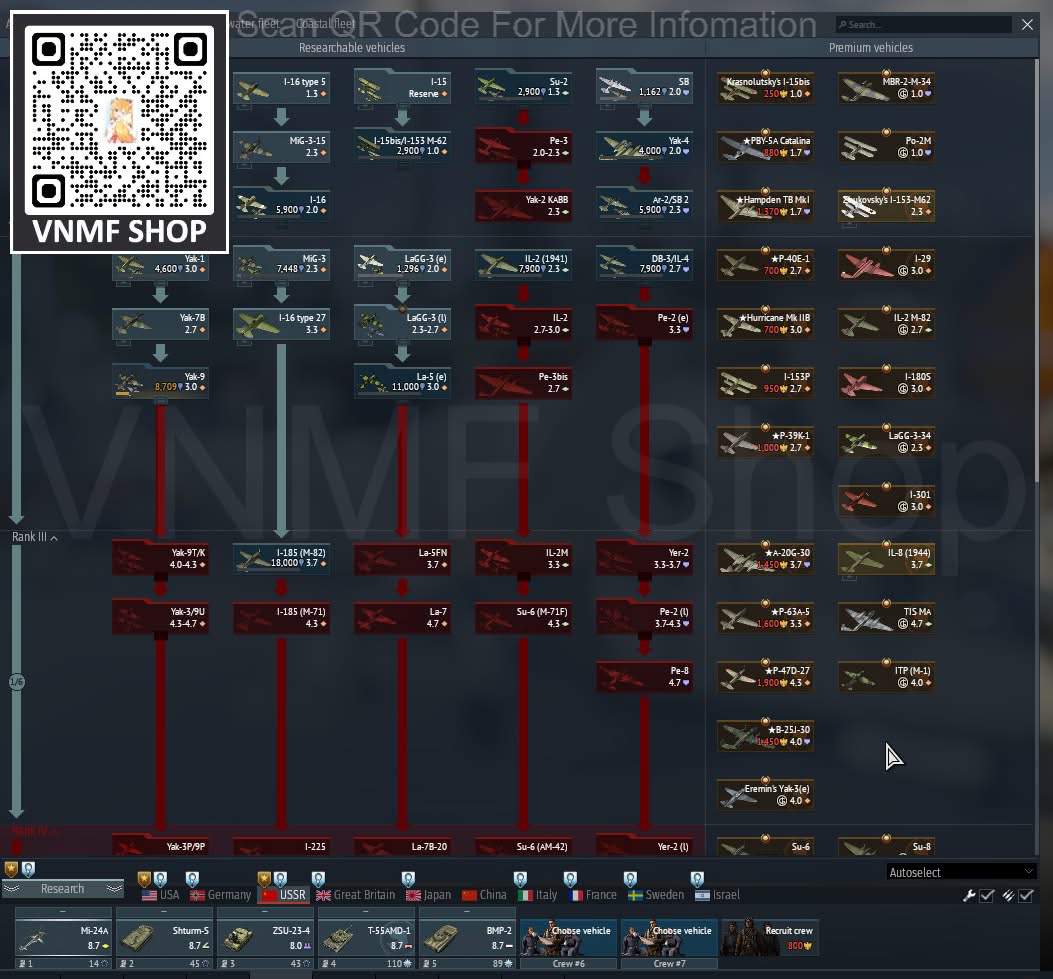Expand the BMP-2 crew slot panel
This screenshot has width=1053, height=979.
pyautogui.click(x=467, y=911)
